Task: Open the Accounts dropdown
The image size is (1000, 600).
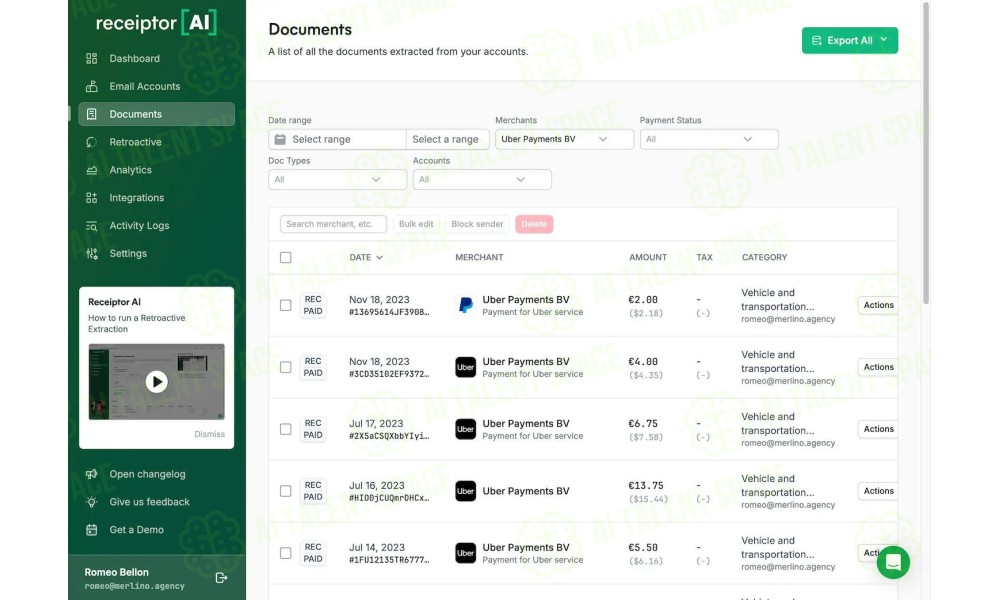Action: click(x=482, y=180)
